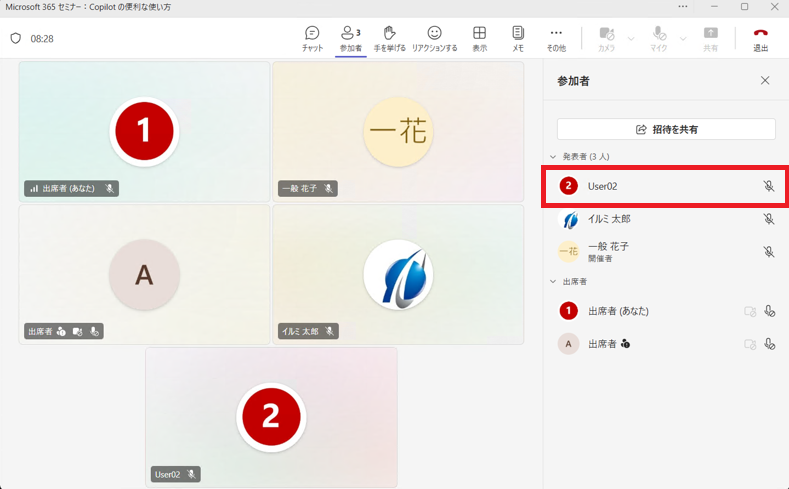Toggle 一般 花子's microphone in participant list
Screen dimensions: 789x489
(768, 252)
